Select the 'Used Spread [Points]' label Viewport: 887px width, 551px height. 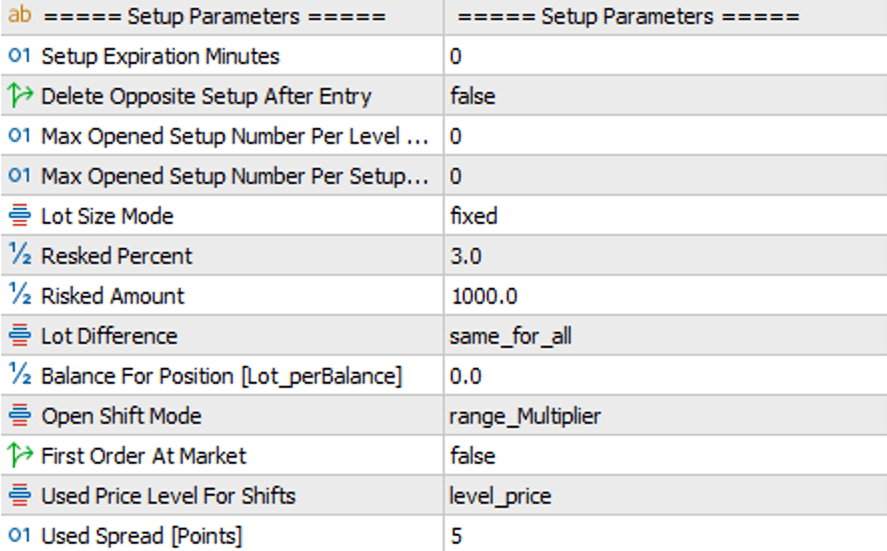tap(141, 536)
